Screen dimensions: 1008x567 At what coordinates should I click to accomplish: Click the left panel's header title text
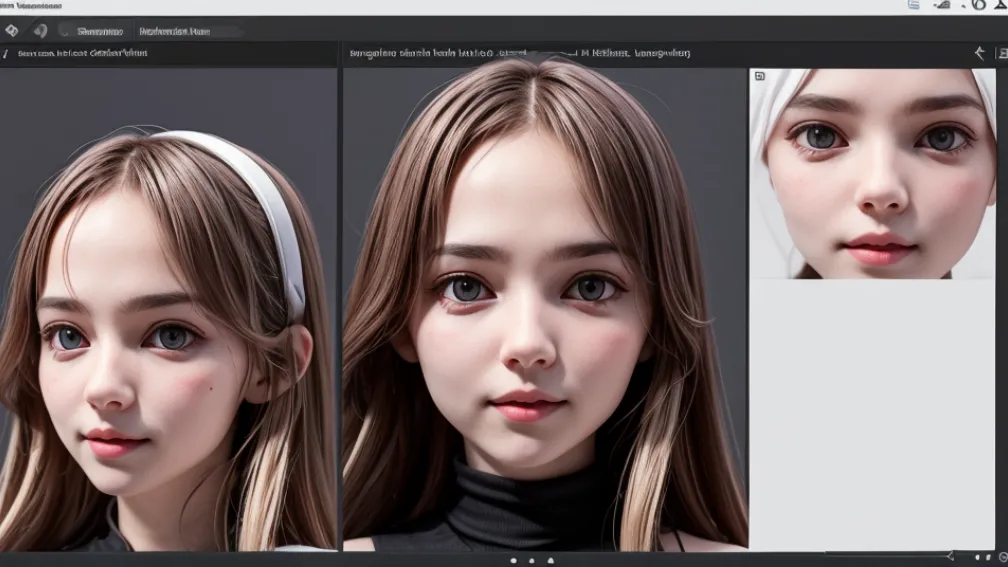tap(82, 54)
